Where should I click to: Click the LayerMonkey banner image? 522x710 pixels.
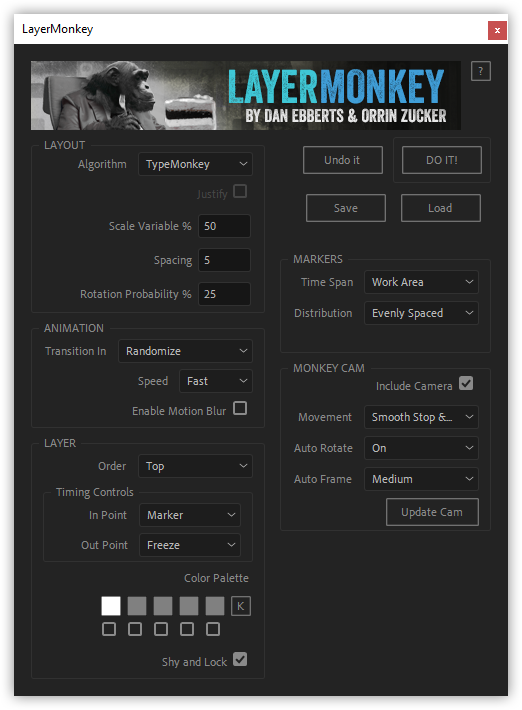246,96
